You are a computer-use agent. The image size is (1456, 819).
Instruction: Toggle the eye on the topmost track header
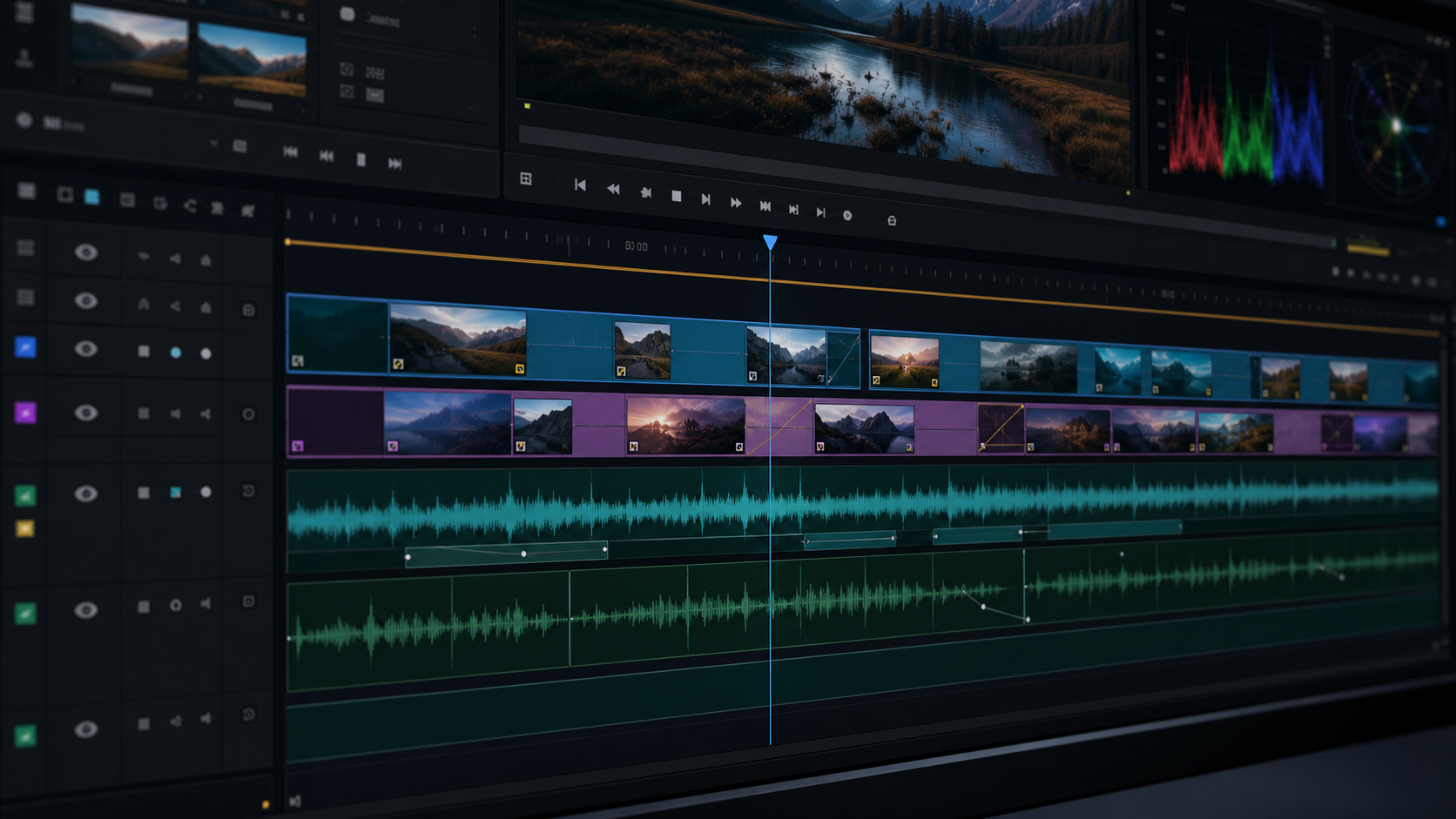[85, 252]
